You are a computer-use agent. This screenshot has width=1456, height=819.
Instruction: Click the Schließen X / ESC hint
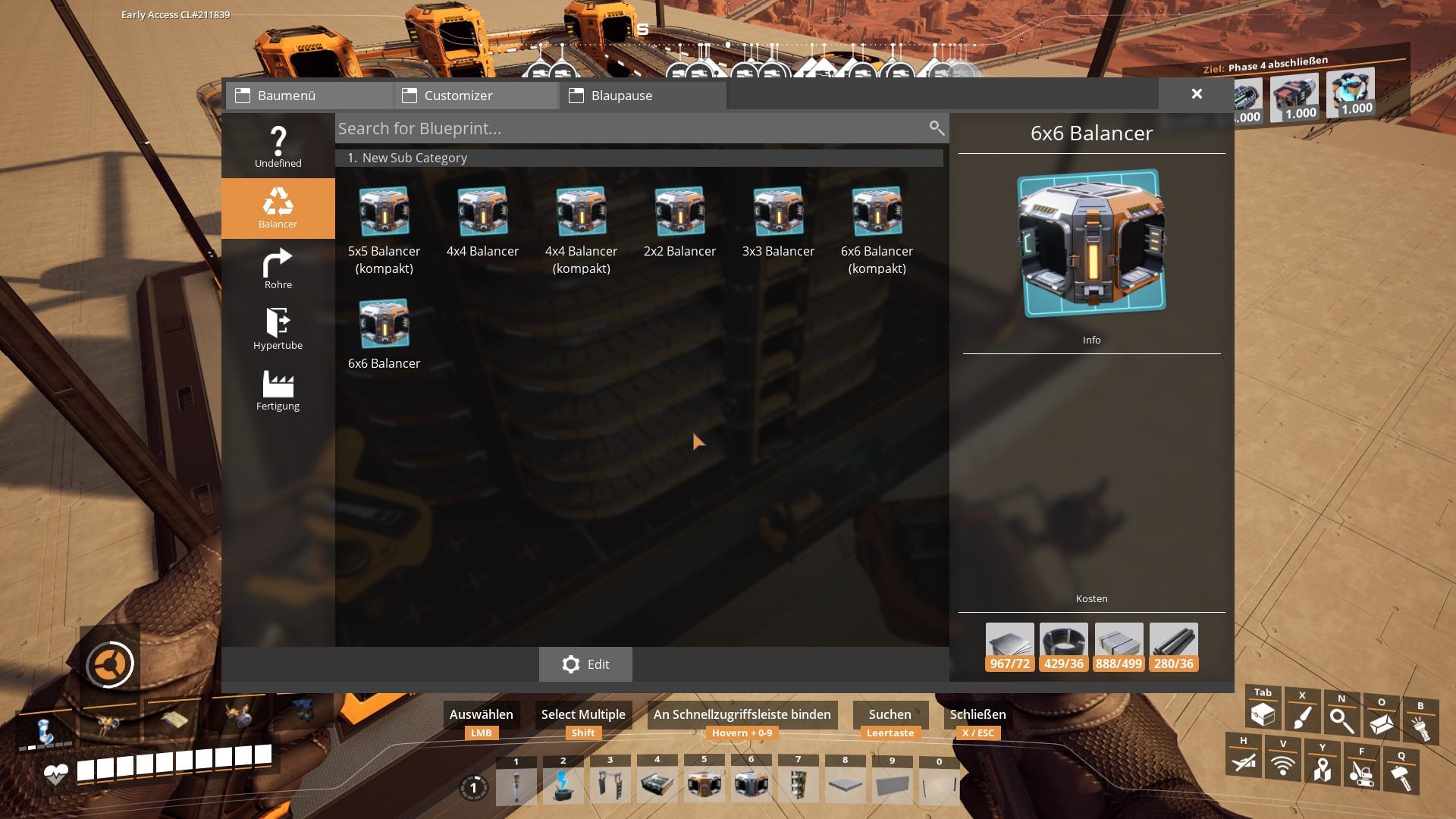pos(977,721)
